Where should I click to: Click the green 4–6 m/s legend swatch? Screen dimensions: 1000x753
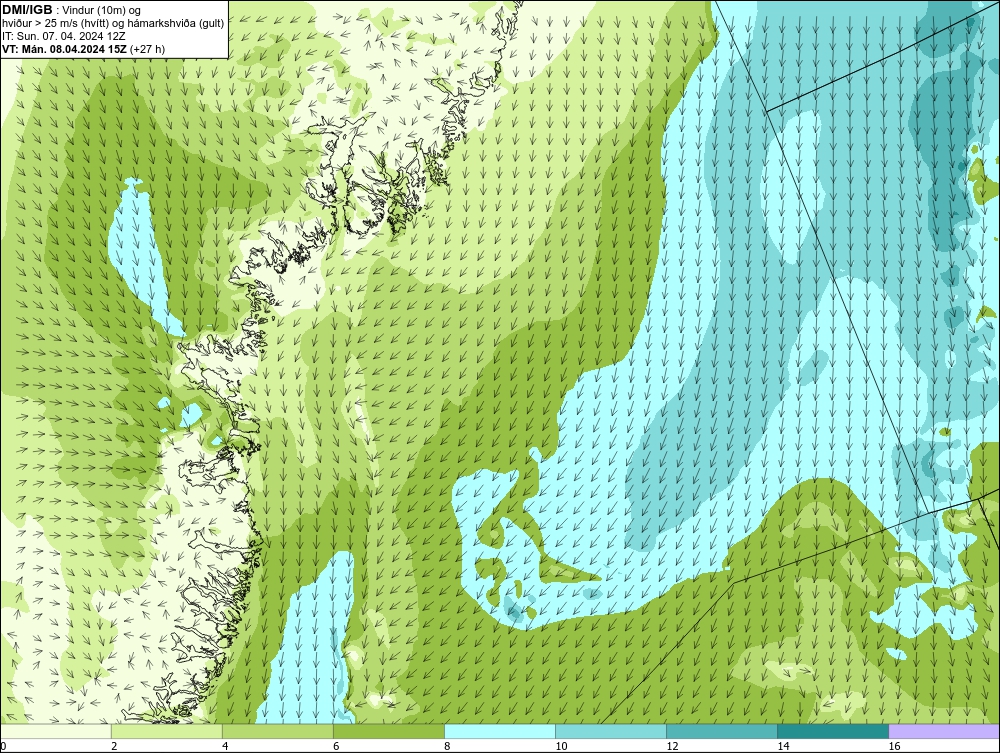[277, 731]
